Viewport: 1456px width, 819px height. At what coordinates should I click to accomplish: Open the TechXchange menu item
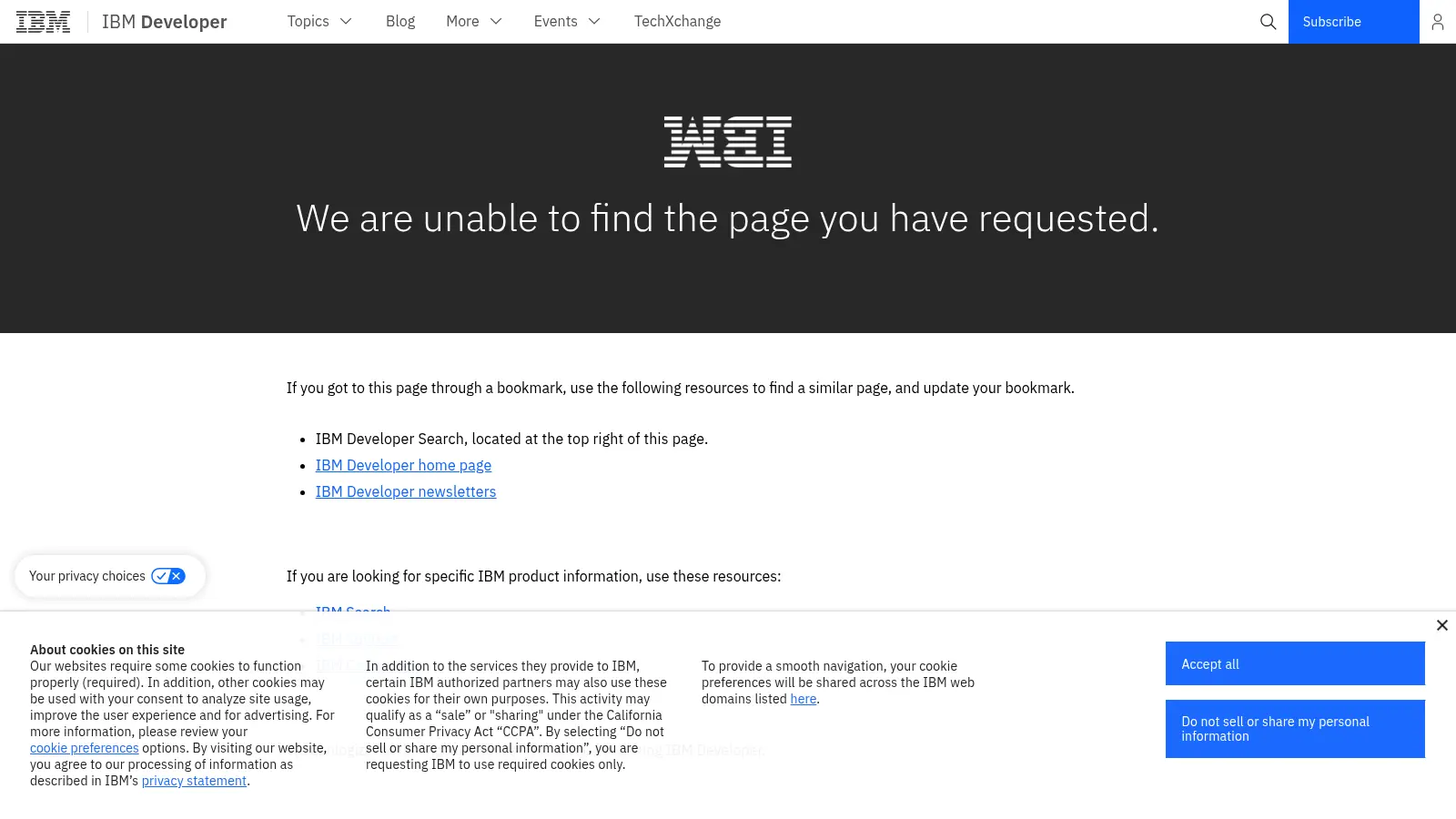click(678, 22)
